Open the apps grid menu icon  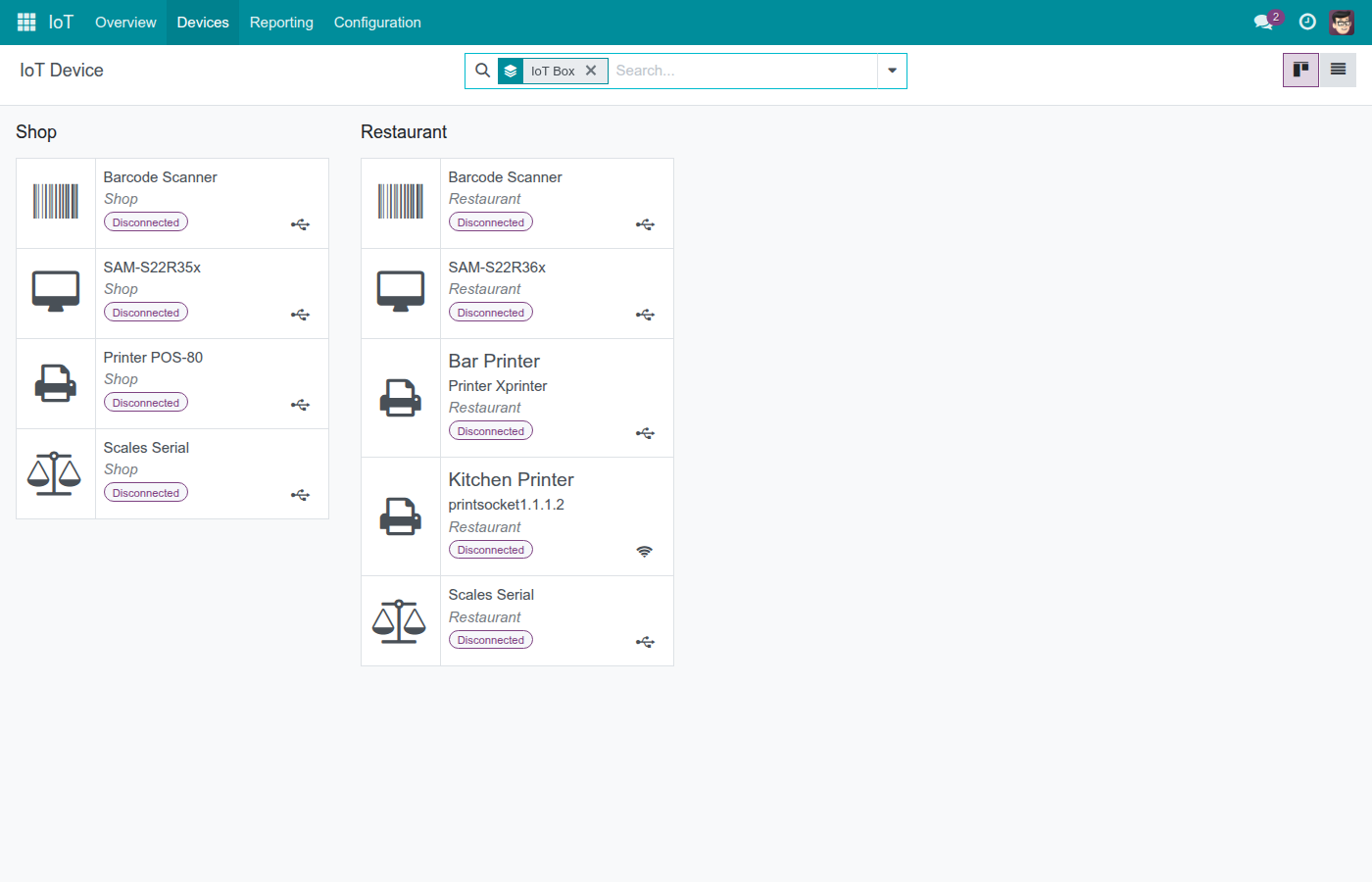[26, 22]
